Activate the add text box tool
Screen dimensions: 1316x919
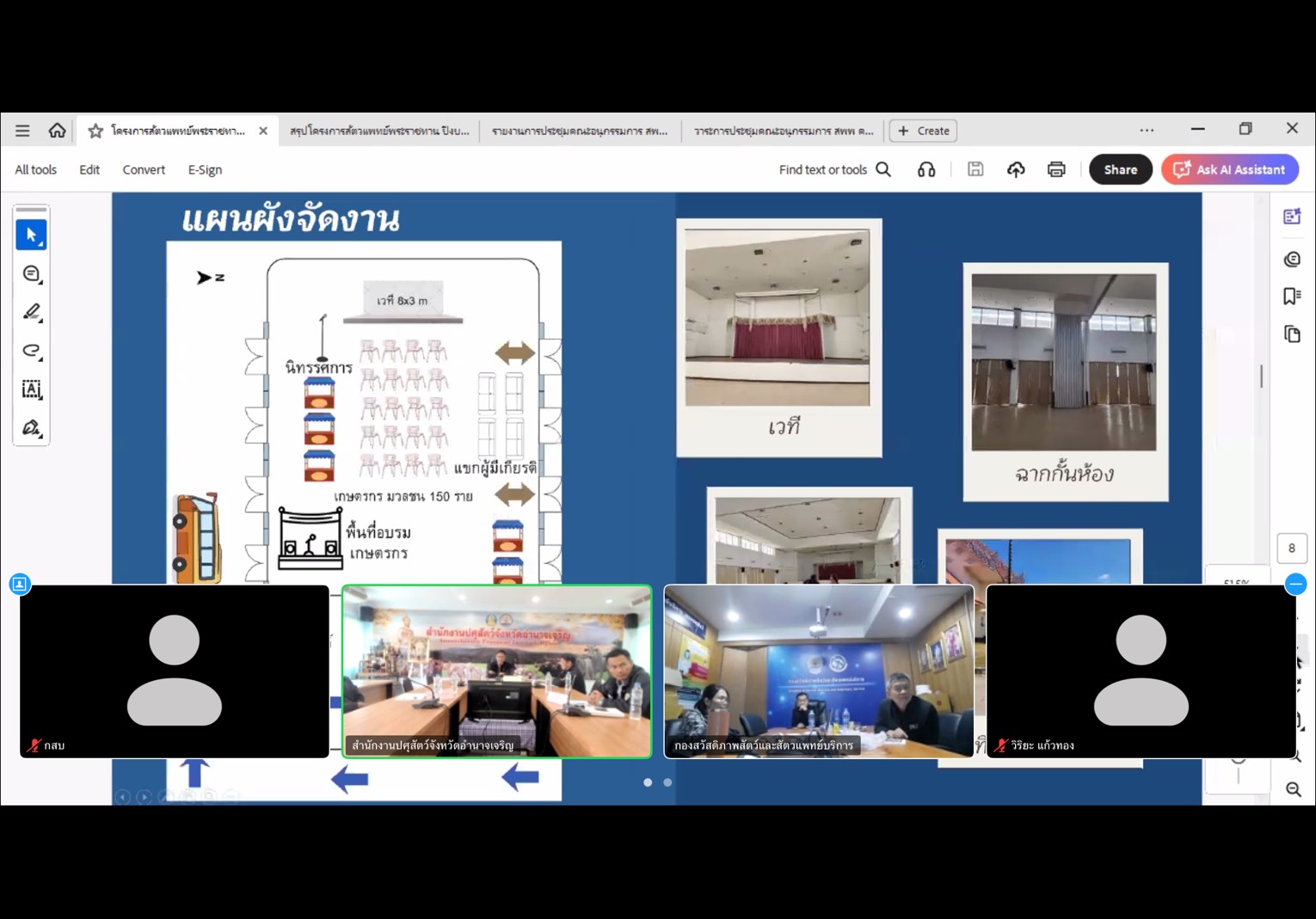click(31, 389)
